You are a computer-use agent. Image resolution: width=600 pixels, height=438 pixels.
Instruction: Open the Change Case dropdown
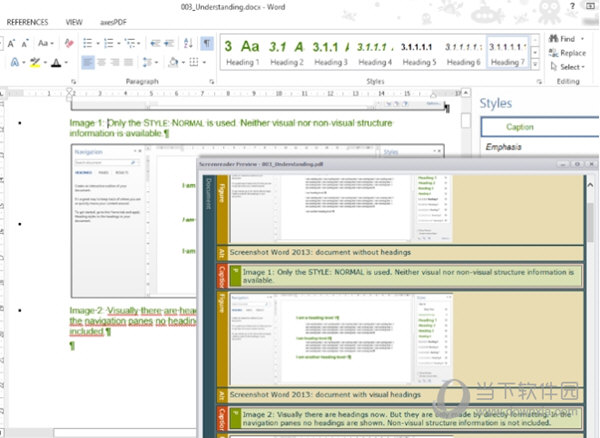(x=46, y=43)
